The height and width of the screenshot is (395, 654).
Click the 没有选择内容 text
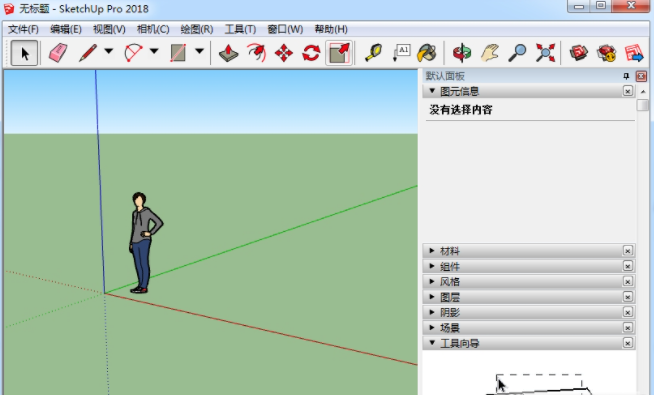coord(461,110)
